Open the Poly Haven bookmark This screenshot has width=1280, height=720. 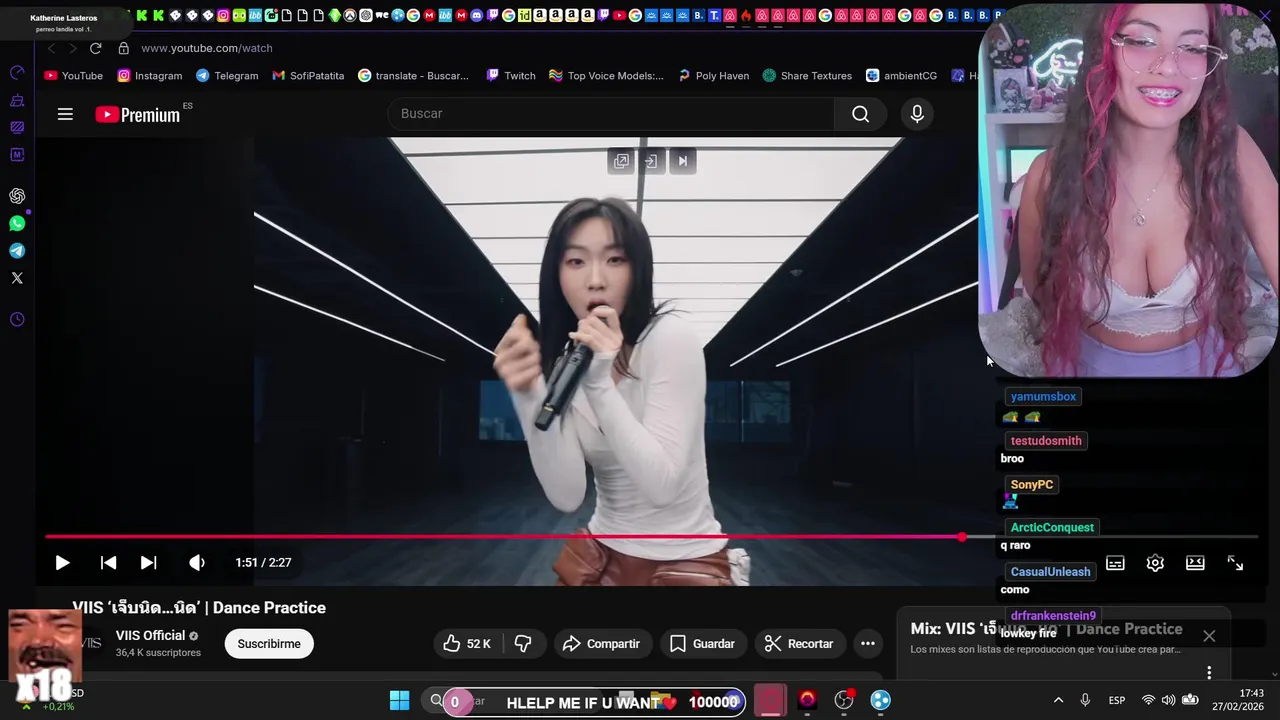click(x=713, y=76)
